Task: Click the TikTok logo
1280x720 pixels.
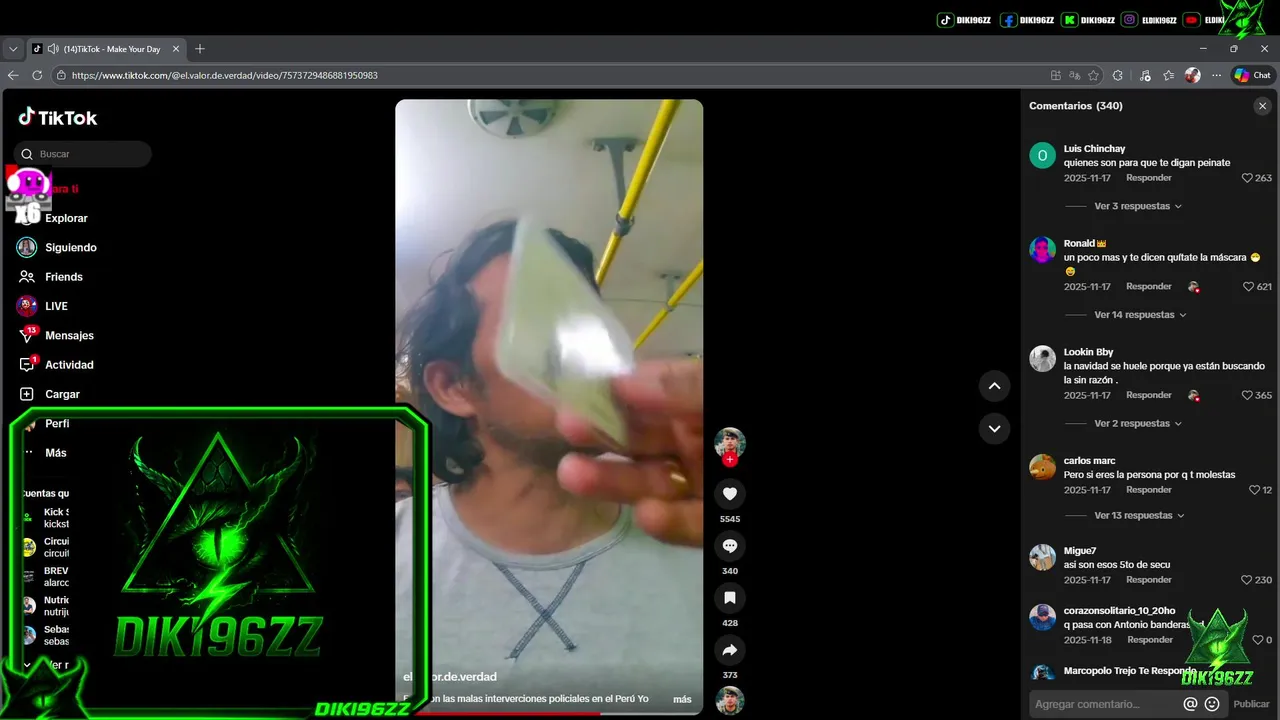Action: pyautogui.click(x=58, y=117)
